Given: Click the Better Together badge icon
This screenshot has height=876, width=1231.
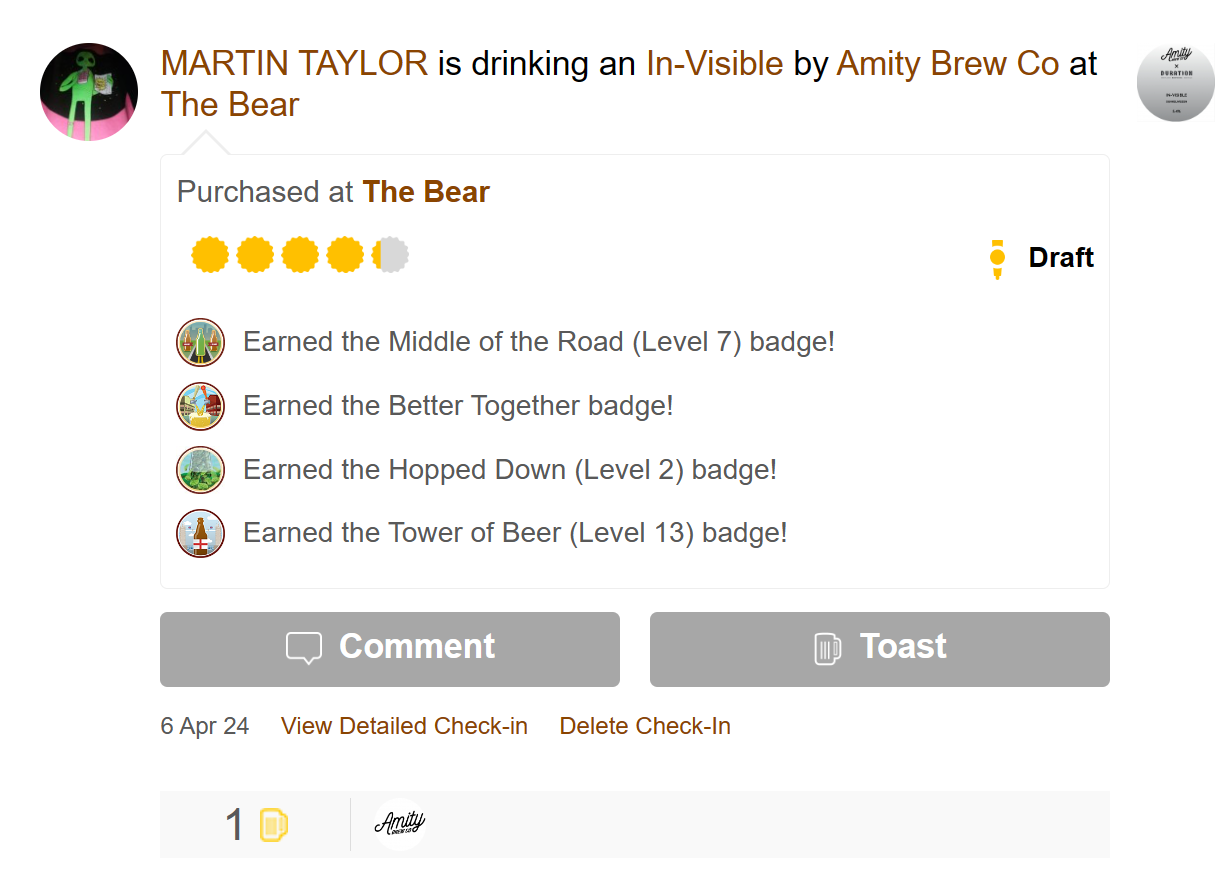Looking at the screenshot, I should [x=200, y=406].
